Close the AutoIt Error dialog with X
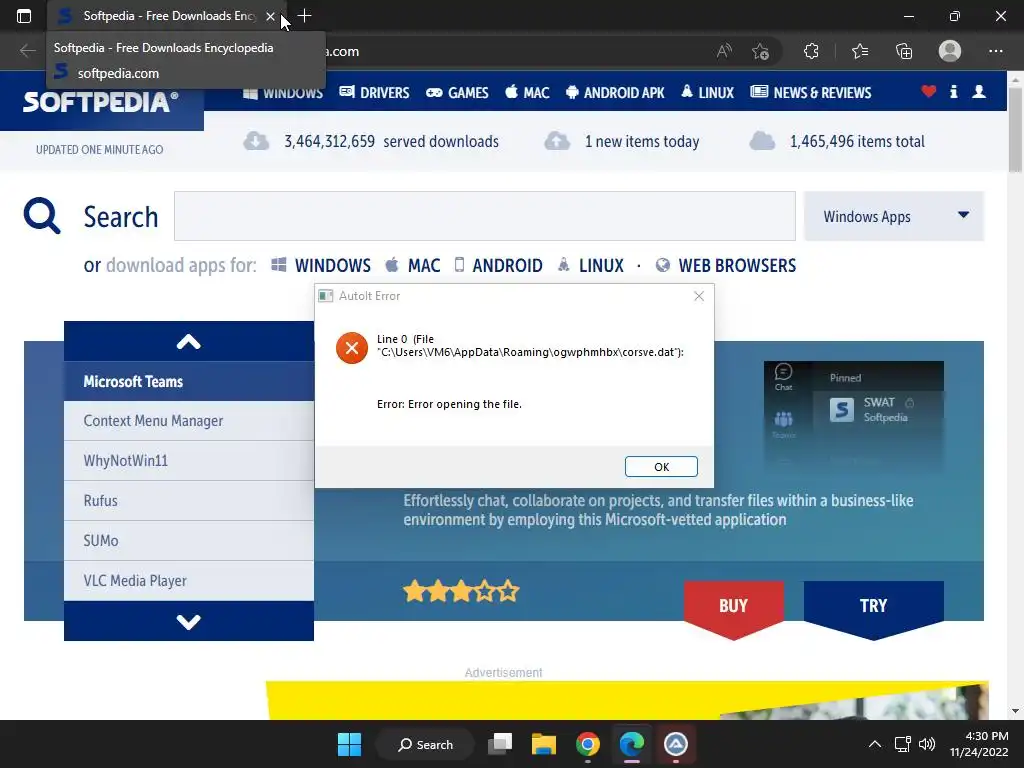This screenshot has width=1024, height=768. click(699, 296)
